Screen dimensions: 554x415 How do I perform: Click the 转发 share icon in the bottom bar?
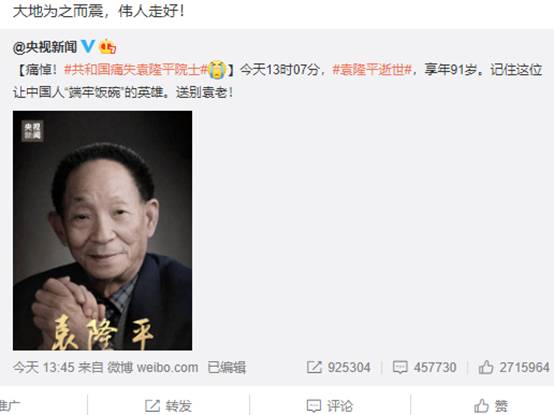(x=152, y=406)
